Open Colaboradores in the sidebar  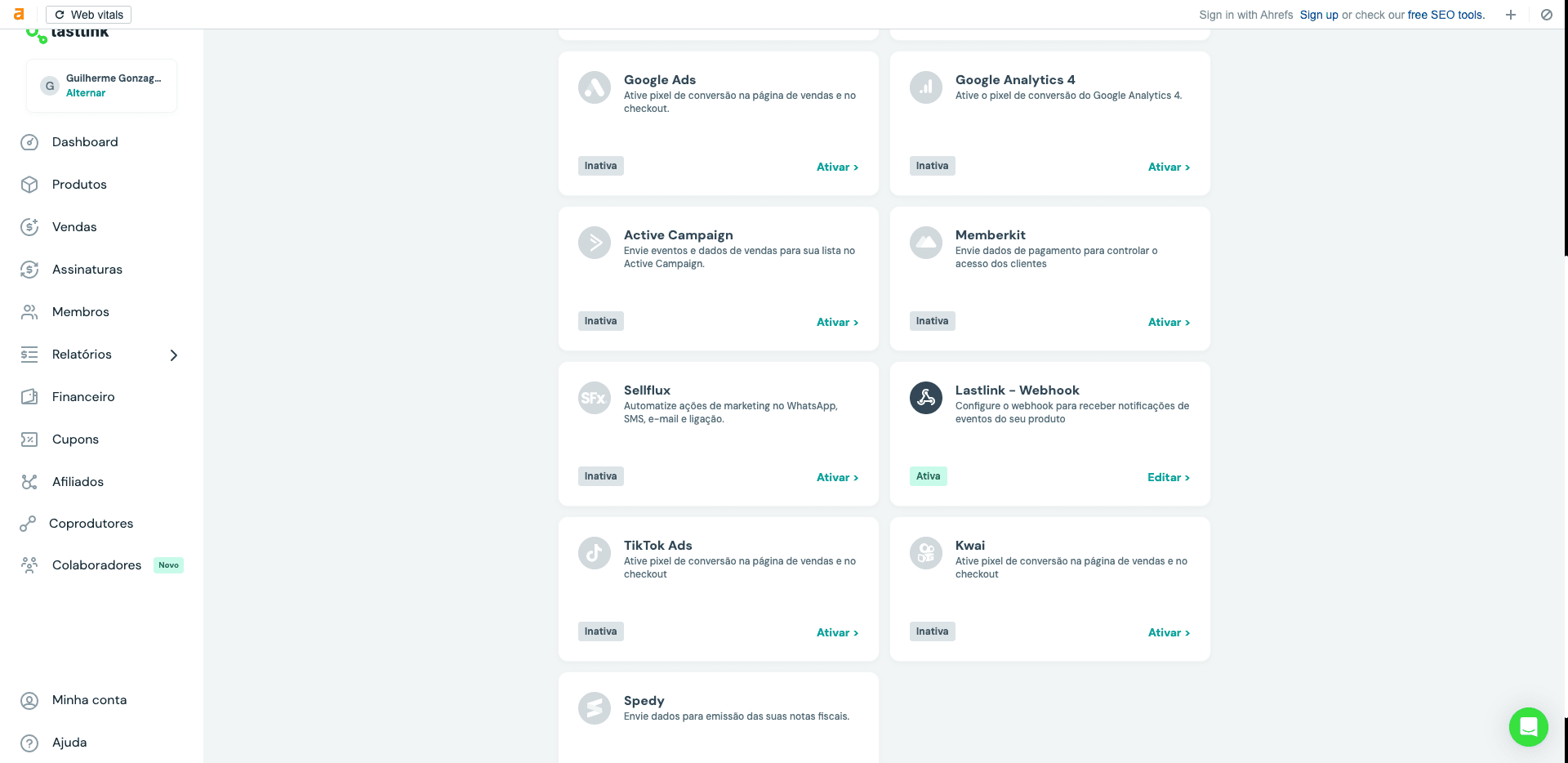pos(96,565)
